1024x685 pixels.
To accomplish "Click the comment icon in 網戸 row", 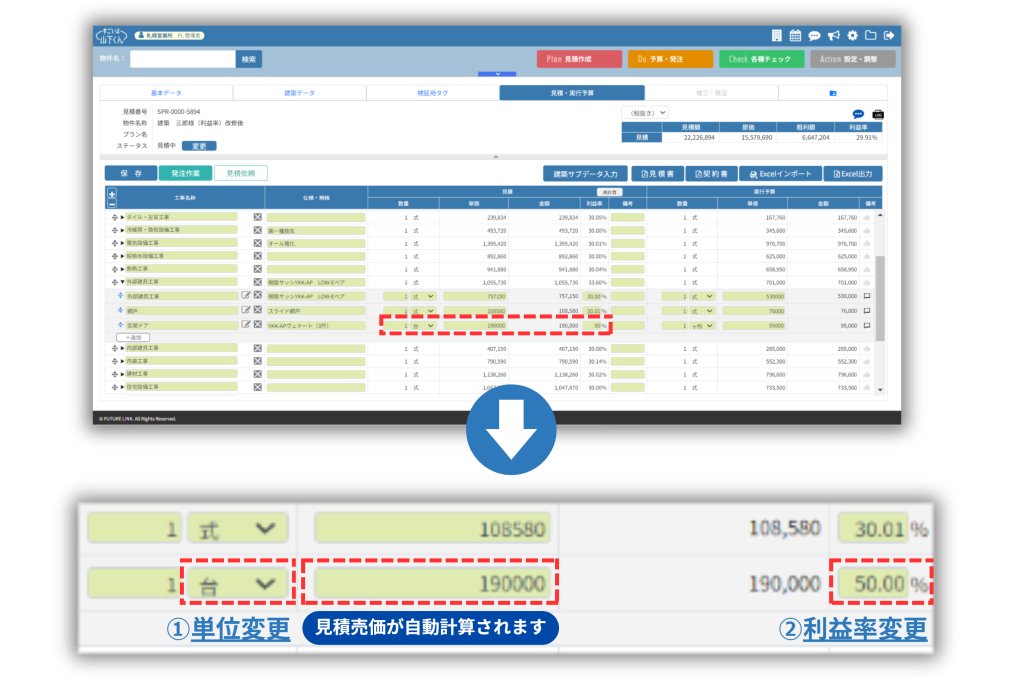I will (x=867, y=311).
